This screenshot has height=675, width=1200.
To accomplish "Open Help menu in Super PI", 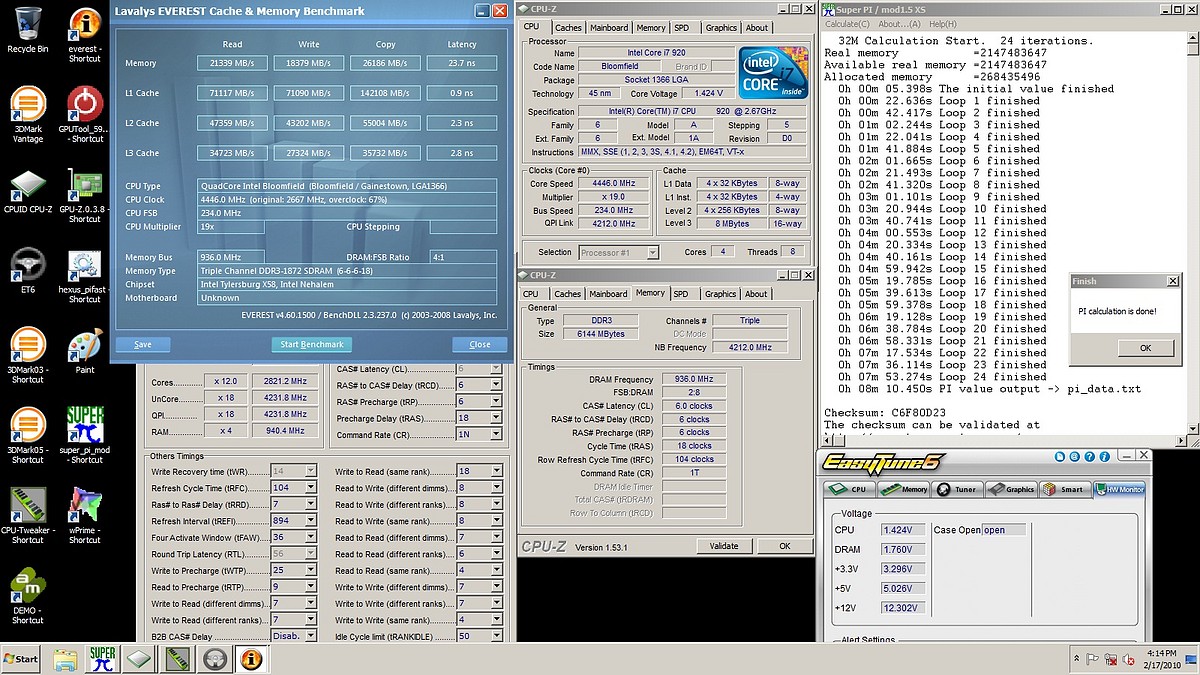I will pos(942,24).
